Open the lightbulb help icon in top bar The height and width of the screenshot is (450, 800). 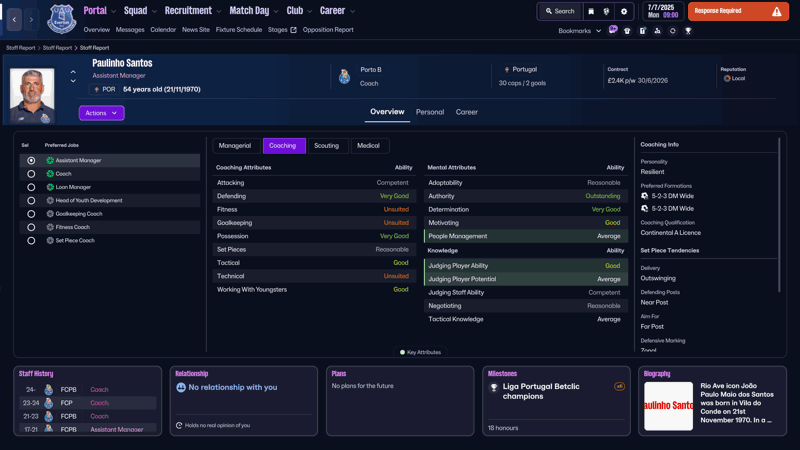606,11
